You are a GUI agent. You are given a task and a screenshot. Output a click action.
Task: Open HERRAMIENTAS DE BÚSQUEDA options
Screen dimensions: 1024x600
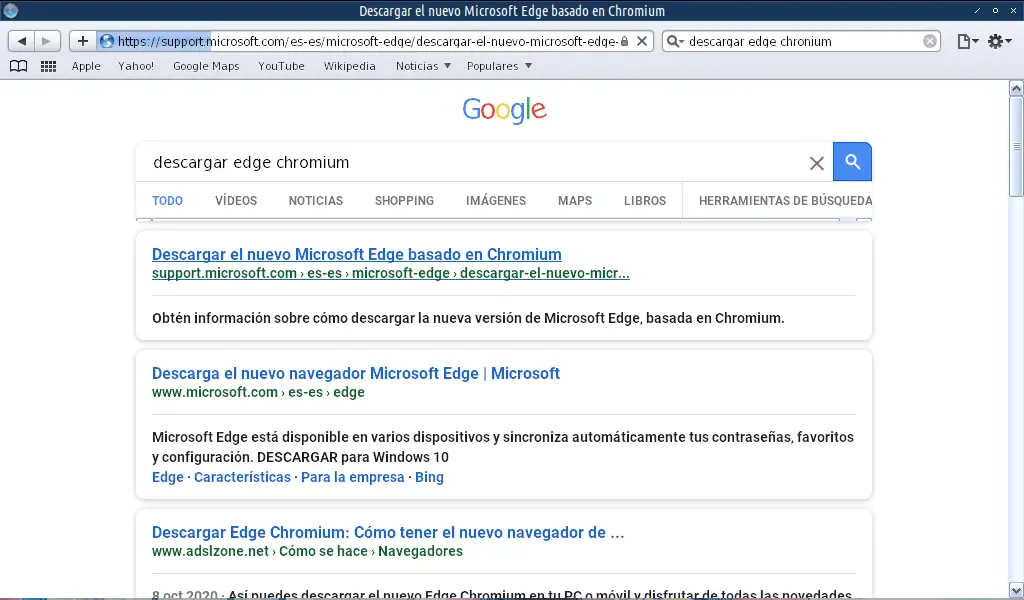(x=785, y=200)
